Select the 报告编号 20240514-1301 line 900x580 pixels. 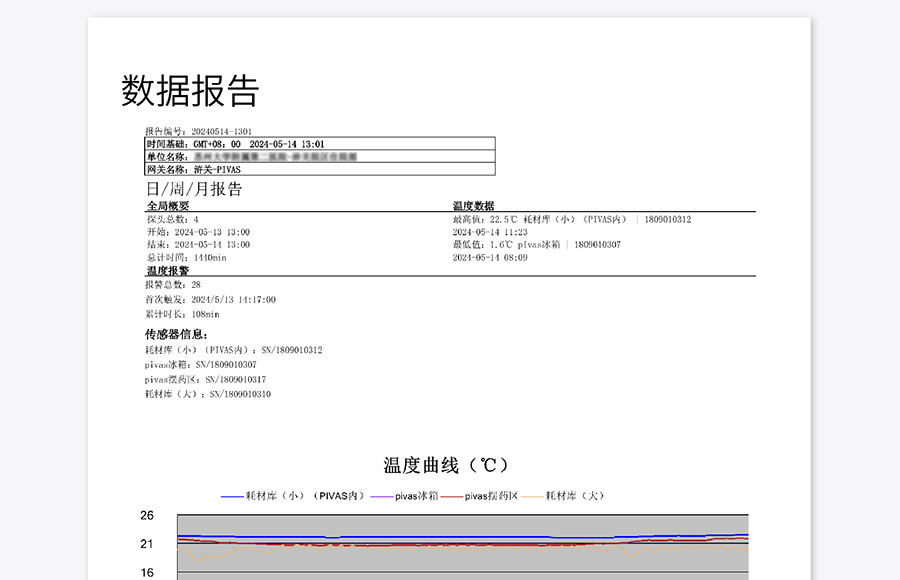pyautogui.click(x=198, y=131)
